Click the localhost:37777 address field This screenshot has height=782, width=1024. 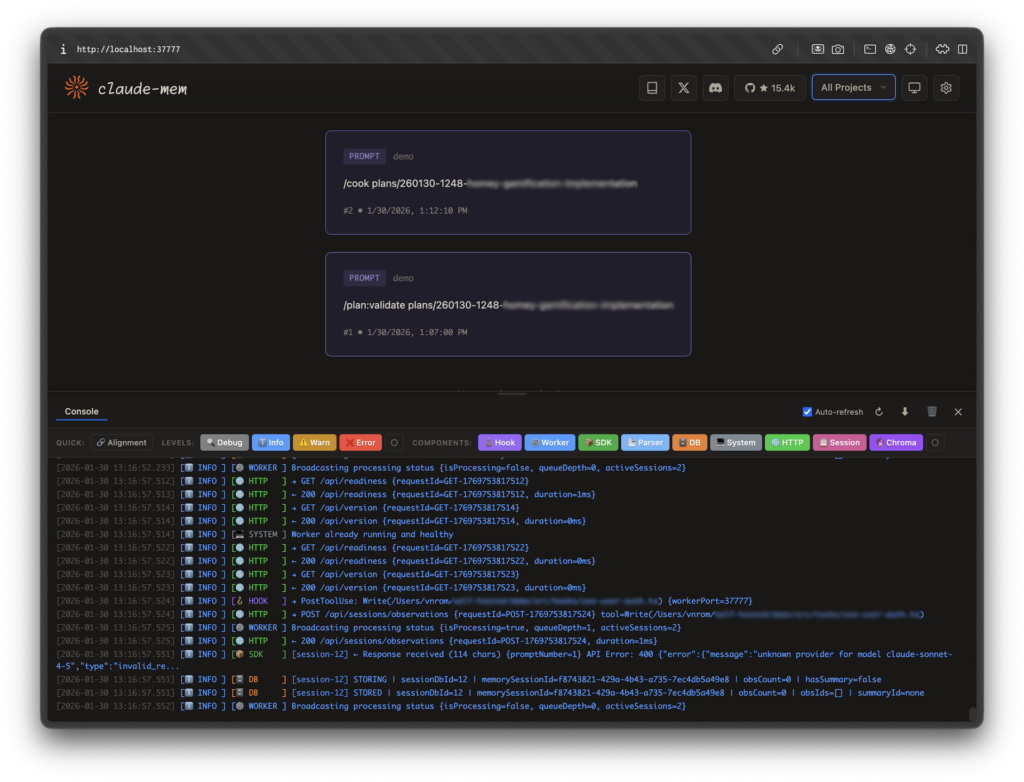point(128,49)
